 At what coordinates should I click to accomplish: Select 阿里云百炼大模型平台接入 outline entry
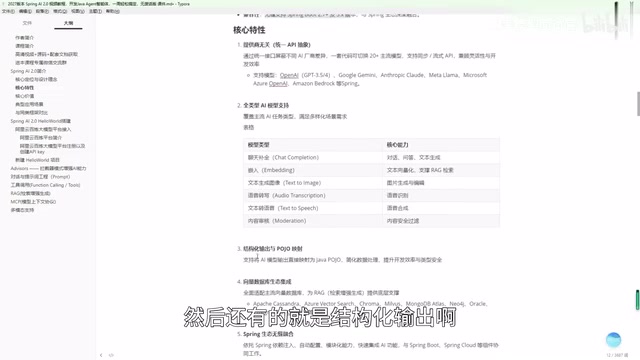coord(43,129)
